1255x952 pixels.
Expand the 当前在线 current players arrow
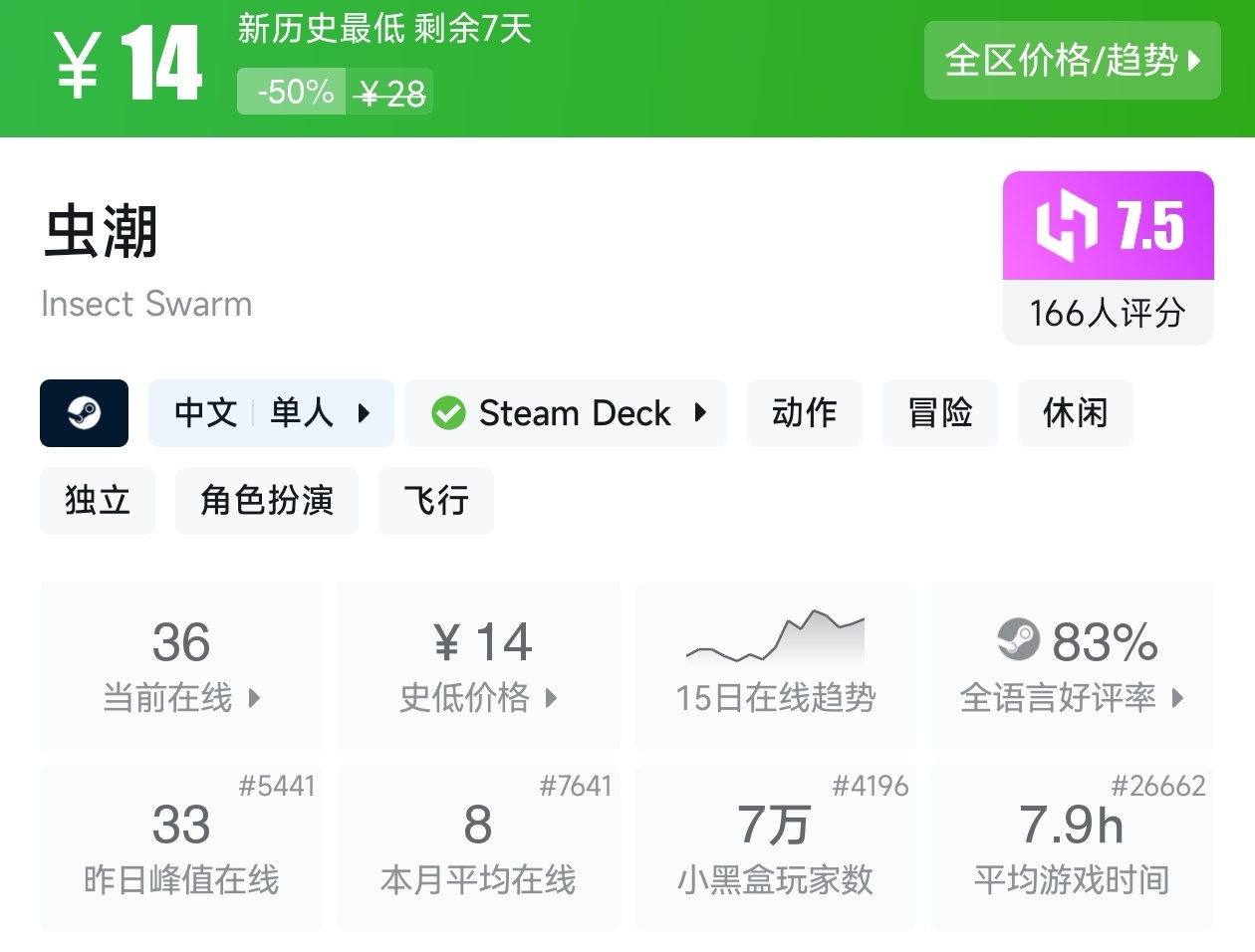pos(254,698)
